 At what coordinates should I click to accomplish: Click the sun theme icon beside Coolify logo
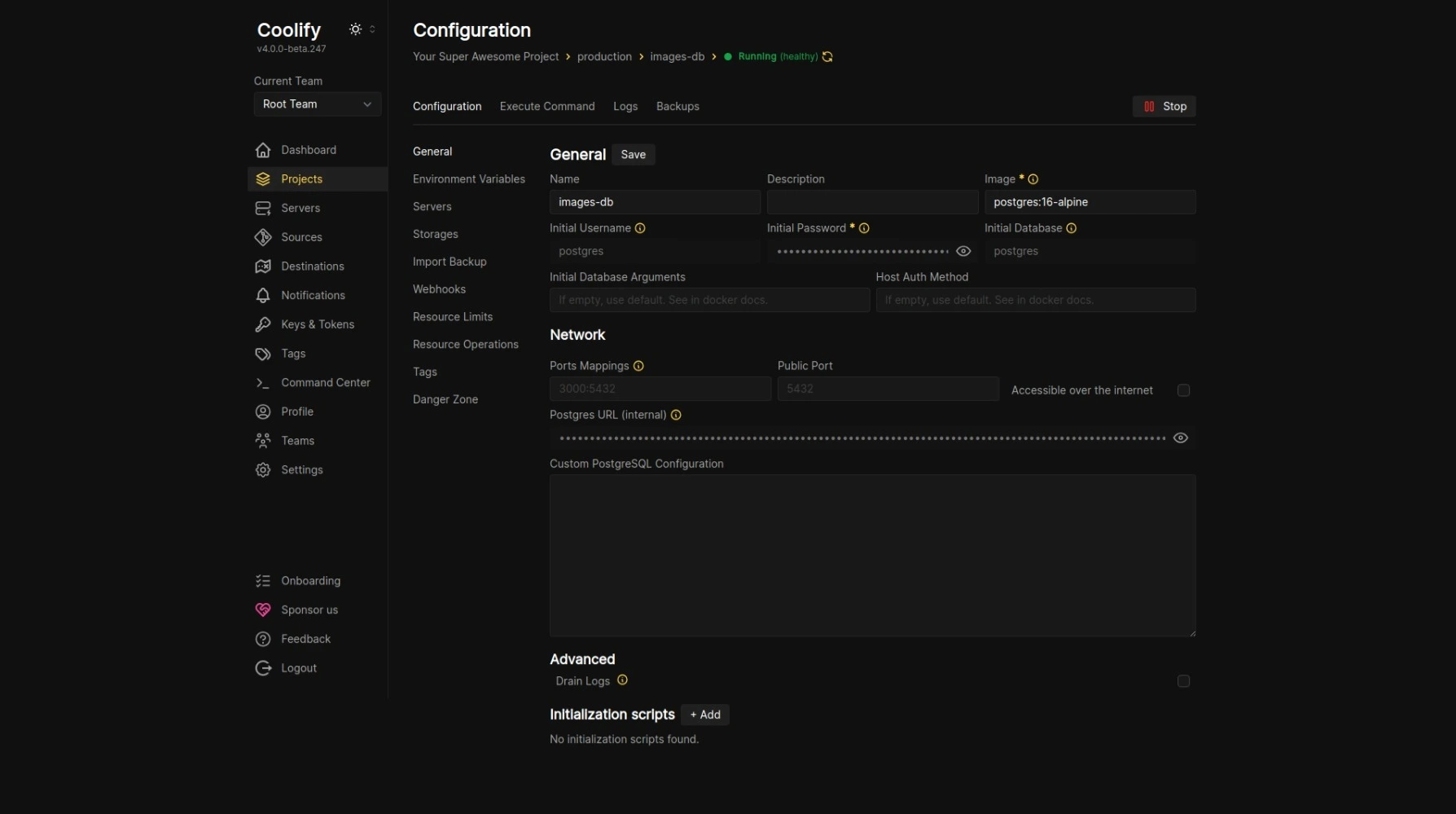[355, 29]
